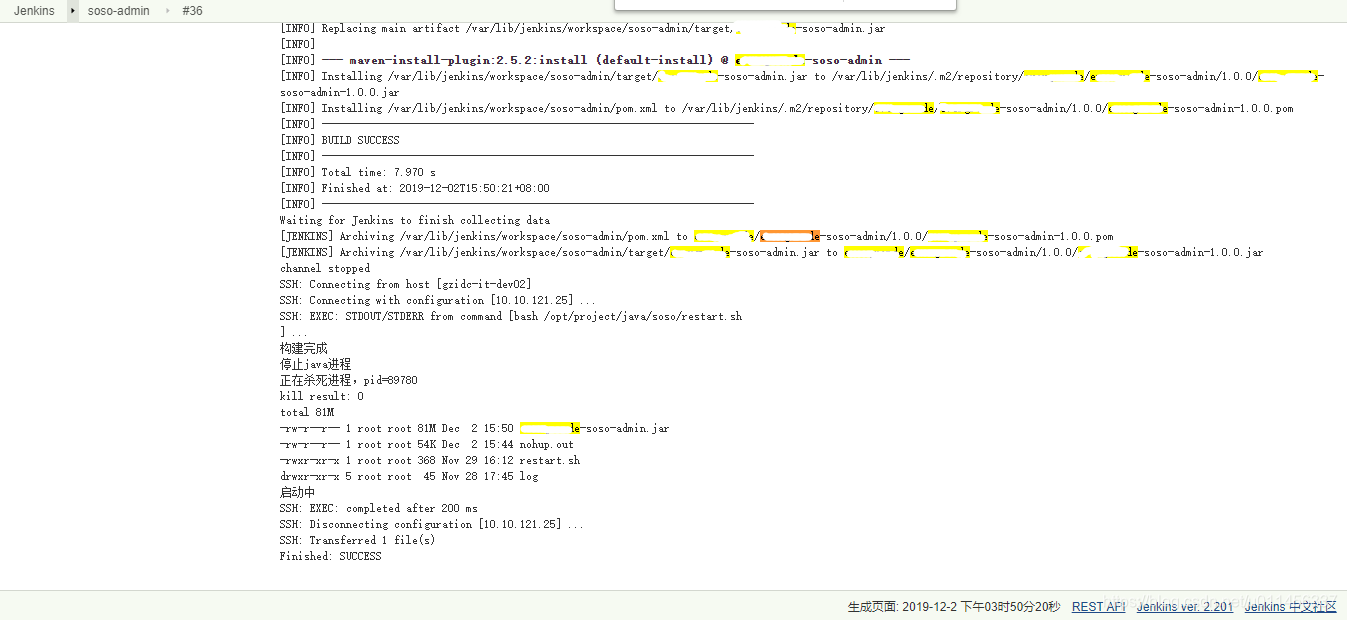The image size is (1347, 620).
Task: Click 'SSH: EXEC: completed after 200 ms'
Action: coord(379,508)
